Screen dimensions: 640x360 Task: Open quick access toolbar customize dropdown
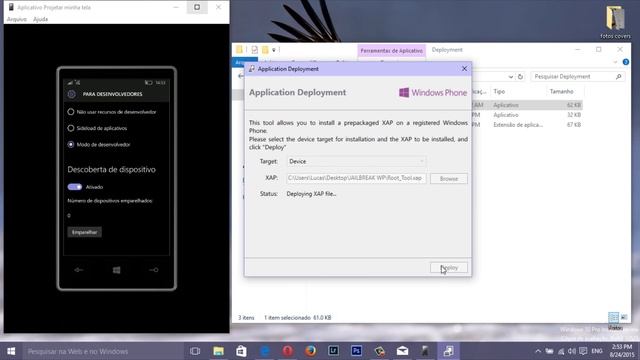point(274,50)
